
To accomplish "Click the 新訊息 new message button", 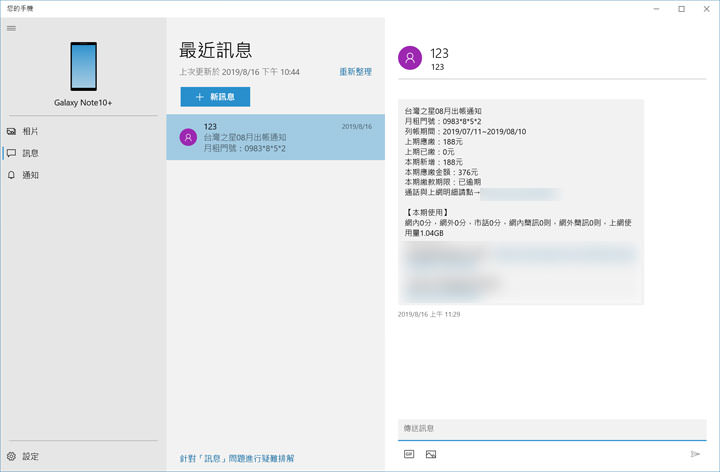I will (215, 97).
